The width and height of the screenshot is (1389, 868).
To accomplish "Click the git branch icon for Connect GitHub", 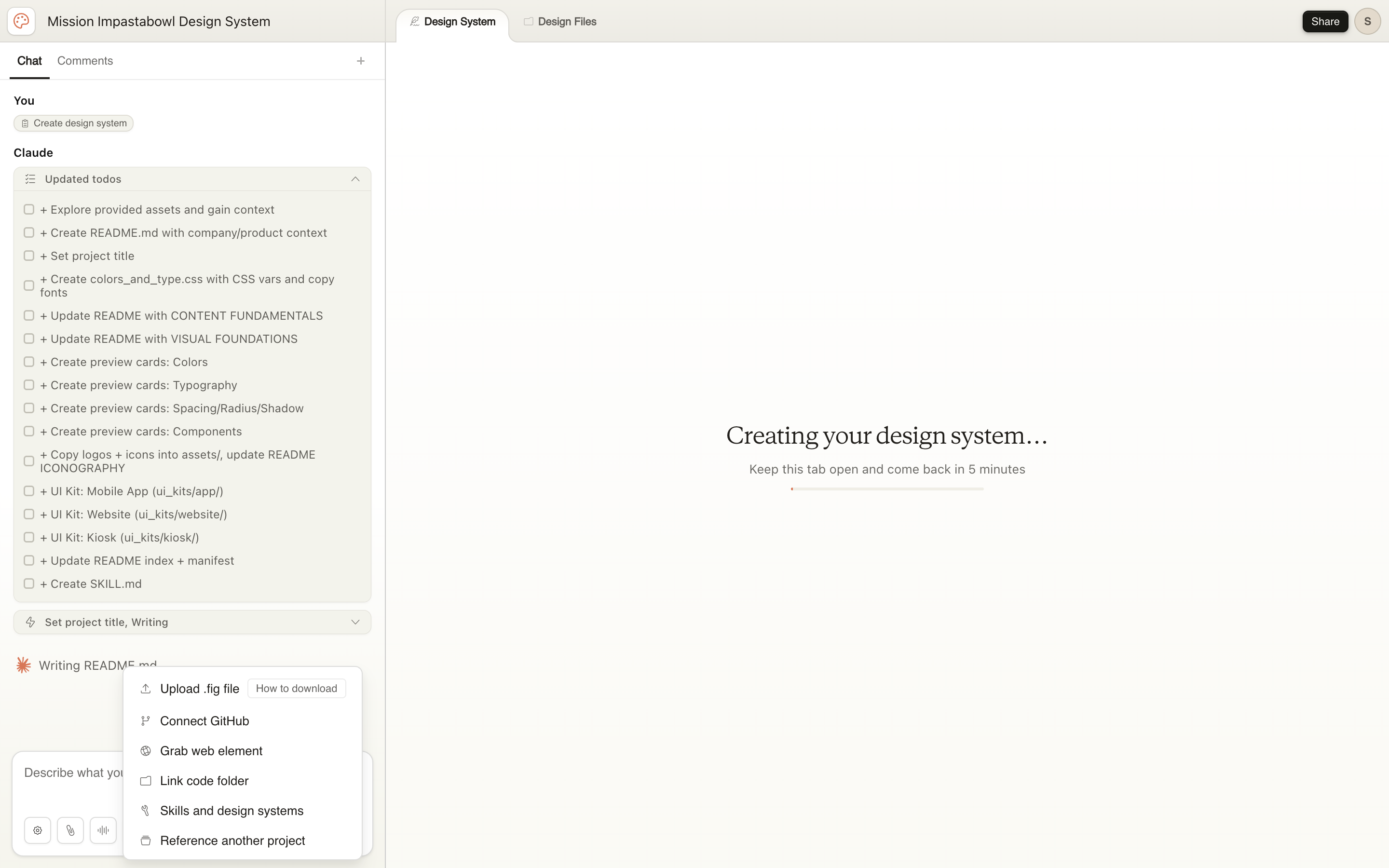I will tap(146, 720).
